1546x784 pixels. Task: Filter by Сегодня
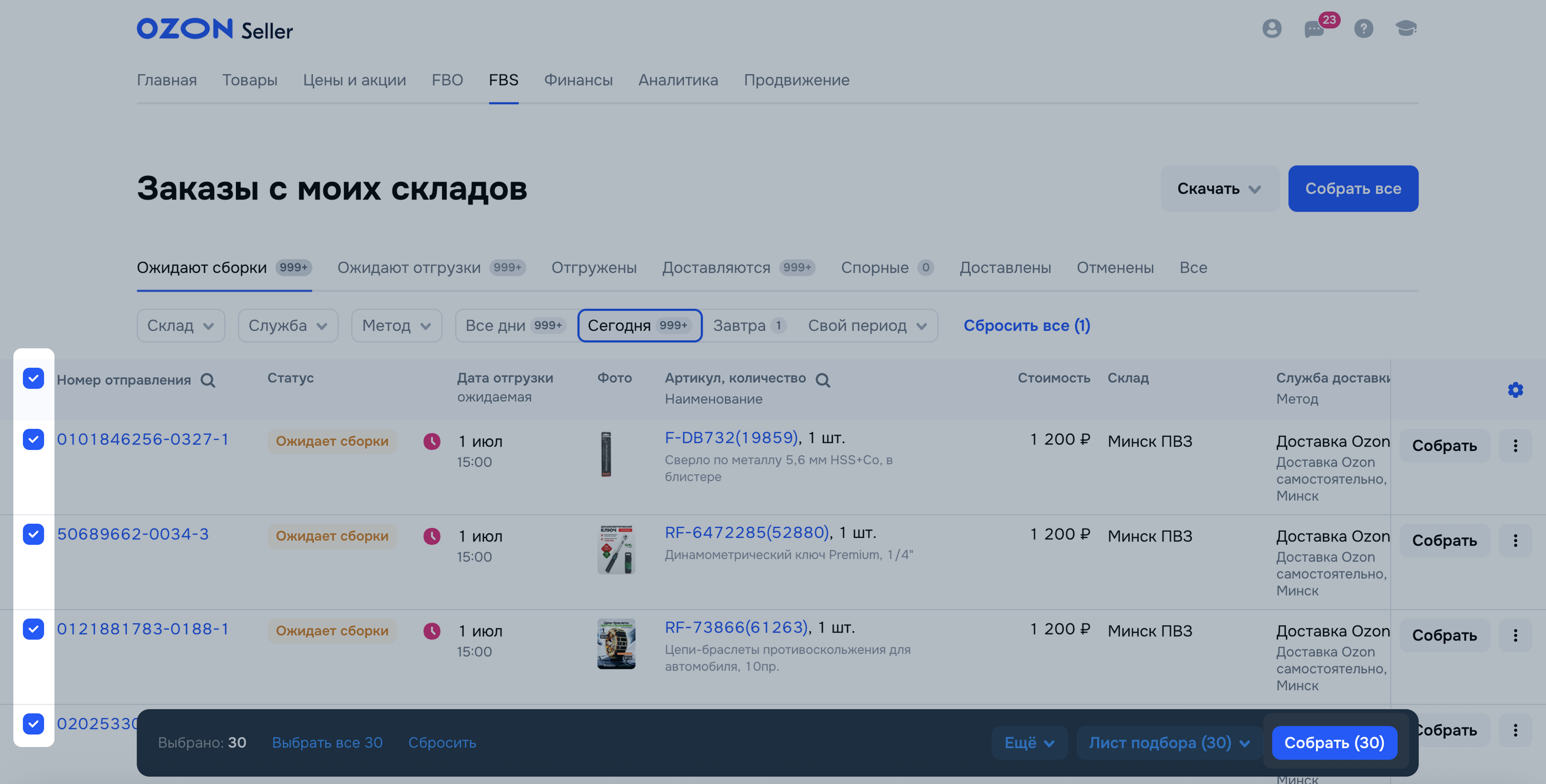coord(640,326)
